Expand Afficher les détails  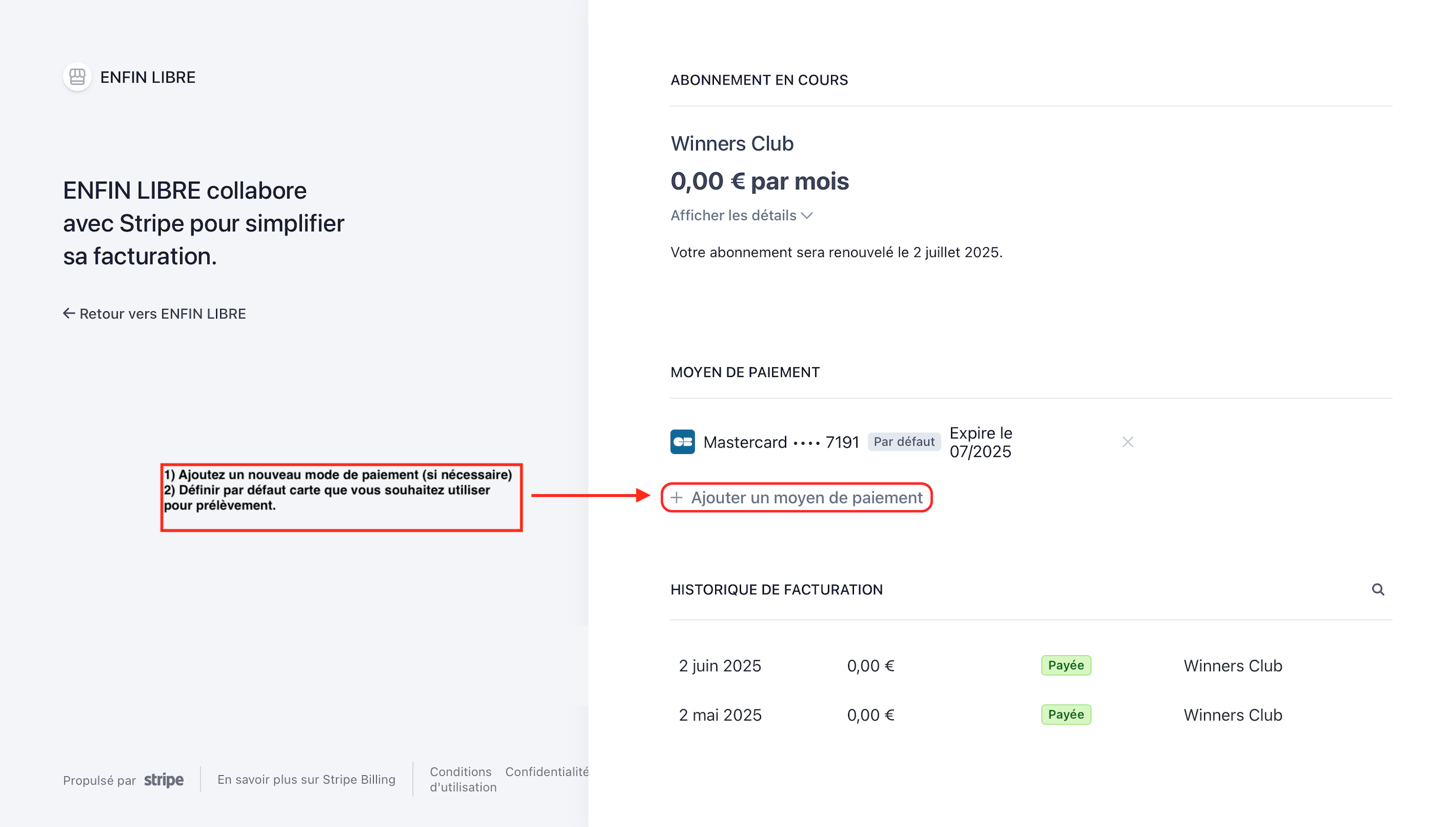(742, 215)
